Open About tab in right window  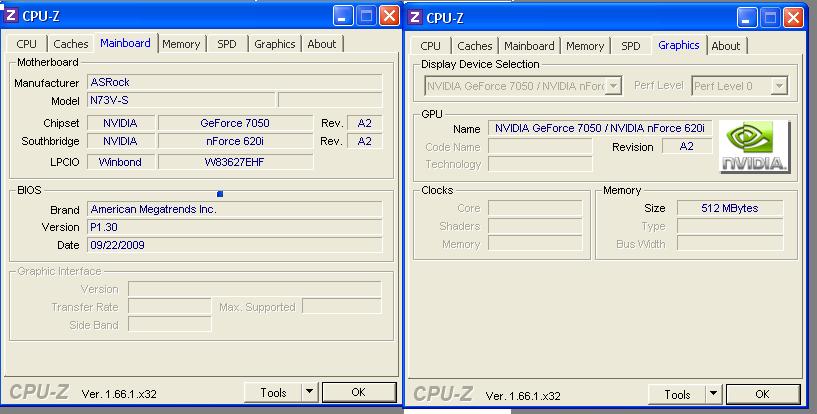pyautogui.click(x=726, y=46)
